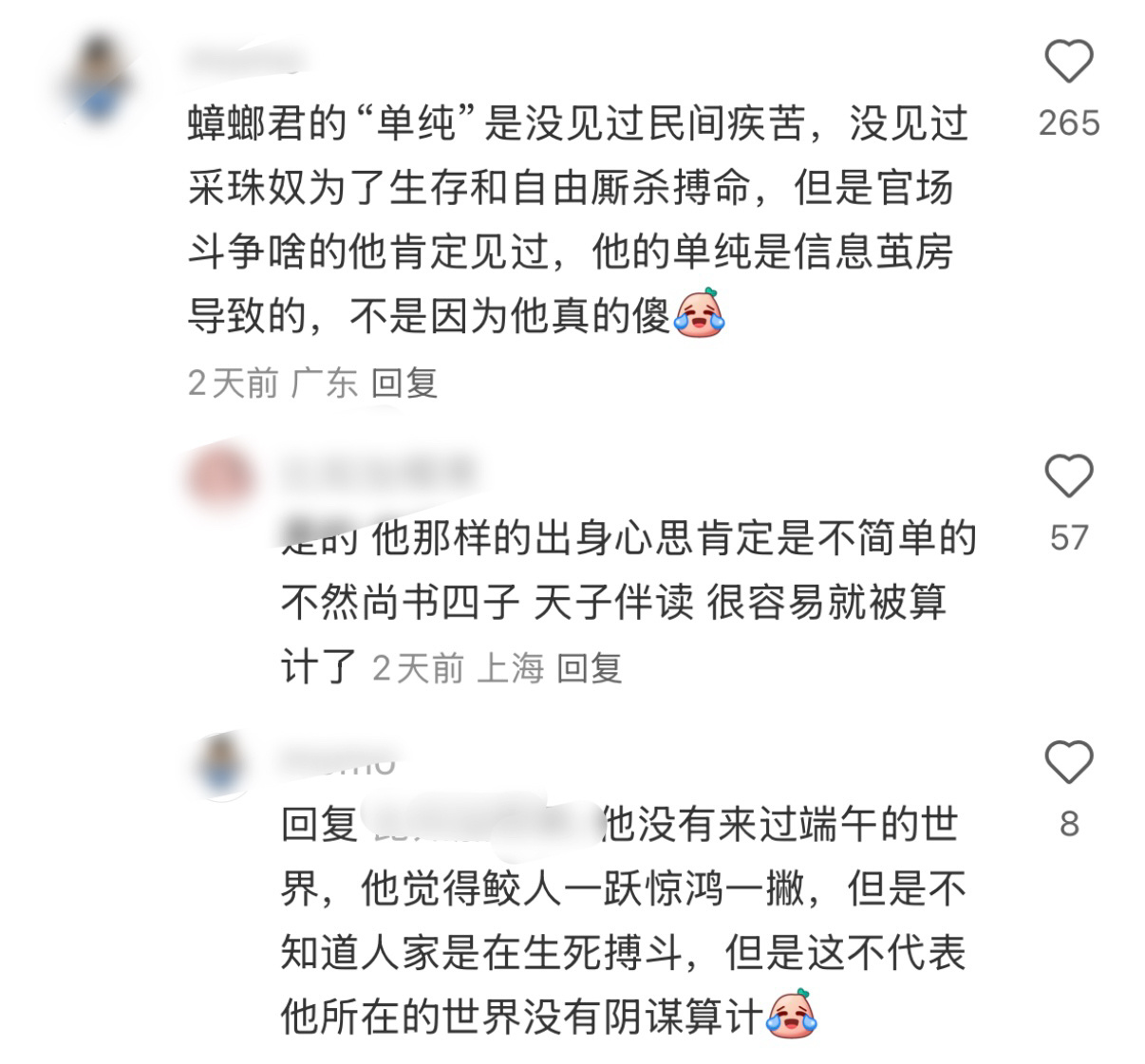Viewport: 1145px width, 1064px height.
Task: Tap the 57 like count
Action: click(x=1069, y=537)
